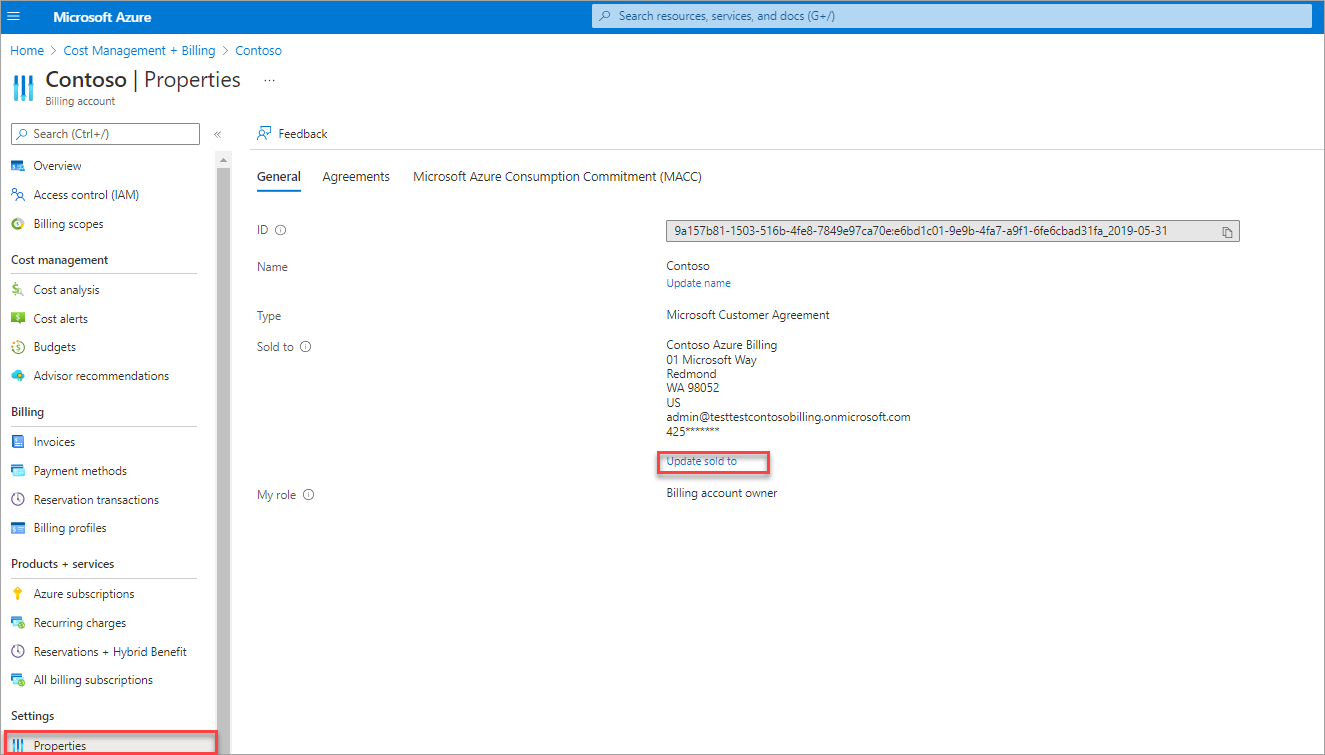Click the Update sold to link
The height and width of the screenshot is (755, 1325).
click(701, 461)
